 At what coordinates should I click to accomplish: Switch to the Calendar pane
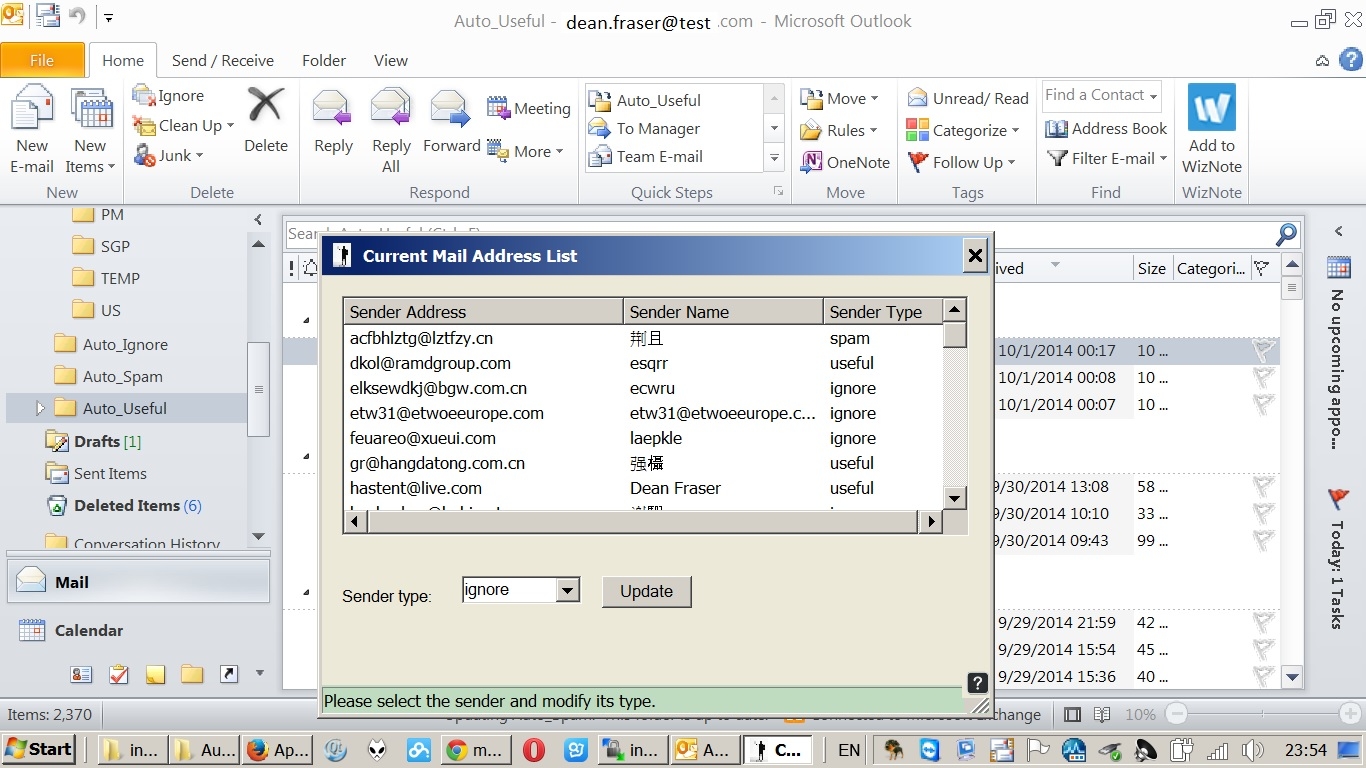(x=138, y=630)
